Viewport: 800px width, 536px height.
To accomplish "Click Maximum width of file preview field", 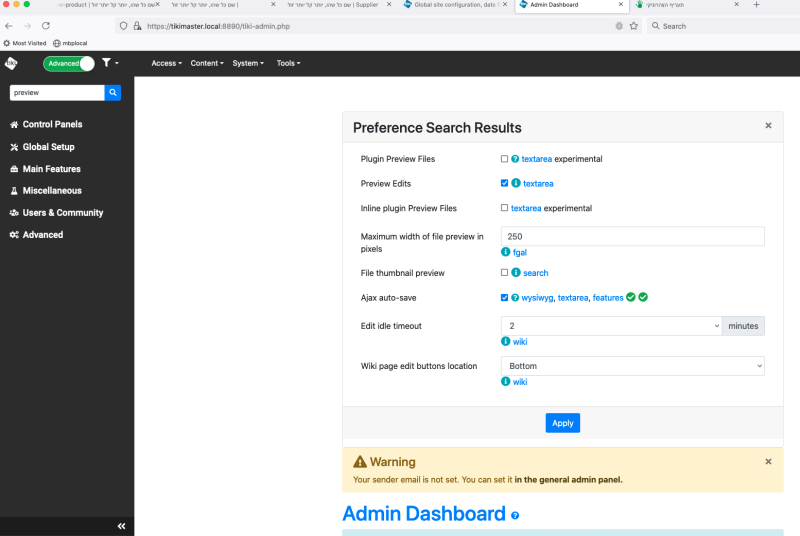I will 632,237.
